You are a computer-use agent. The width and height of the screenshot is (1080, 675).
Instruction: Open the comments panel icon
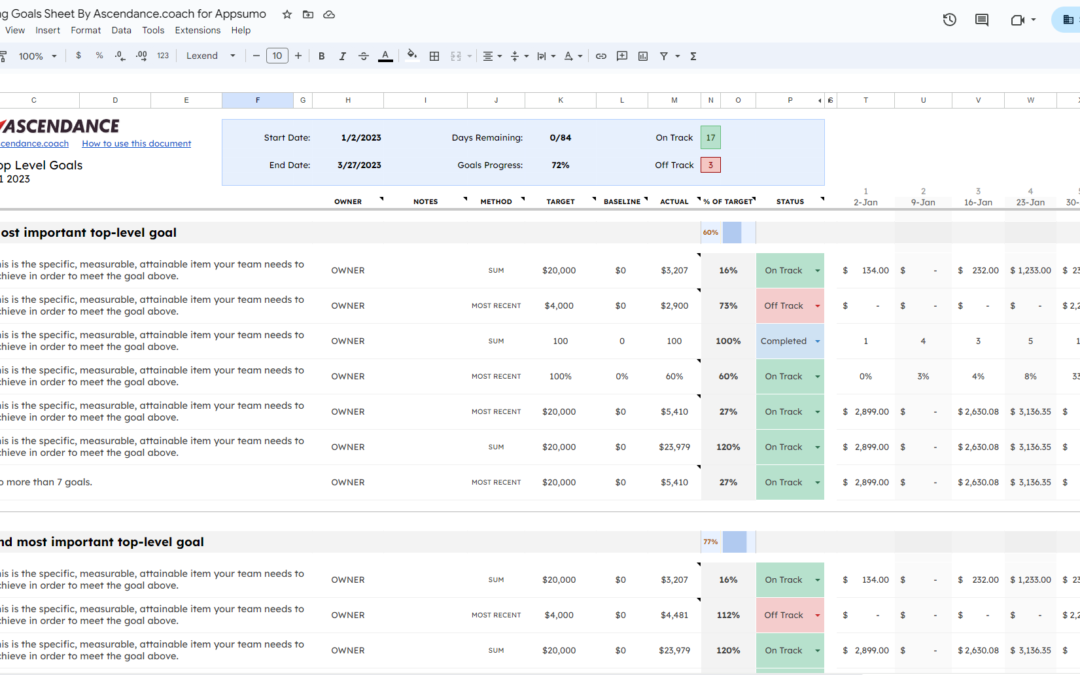982,20
